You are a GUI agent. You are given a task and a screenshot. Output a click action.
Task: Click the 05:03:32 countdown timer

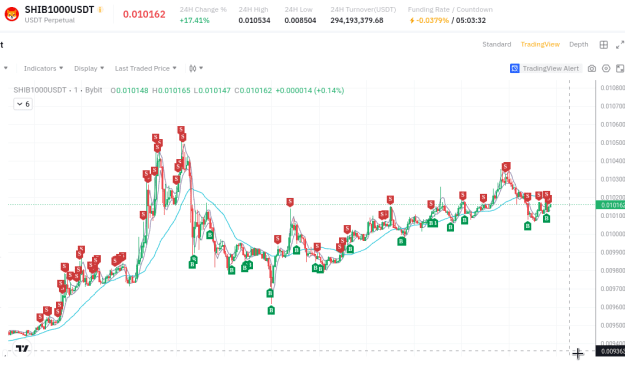pyautogui.click(x=471, y=20)
